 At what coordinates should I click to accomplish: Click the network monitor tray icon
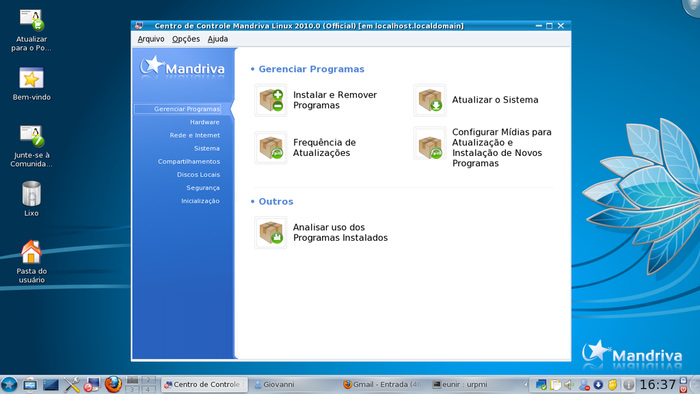541,385
